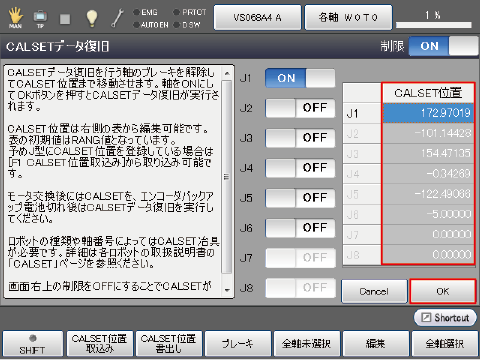Screen dimensions: 480x360
Task: Turn on the J5 axis switch
Action: [x=300, y=198]
